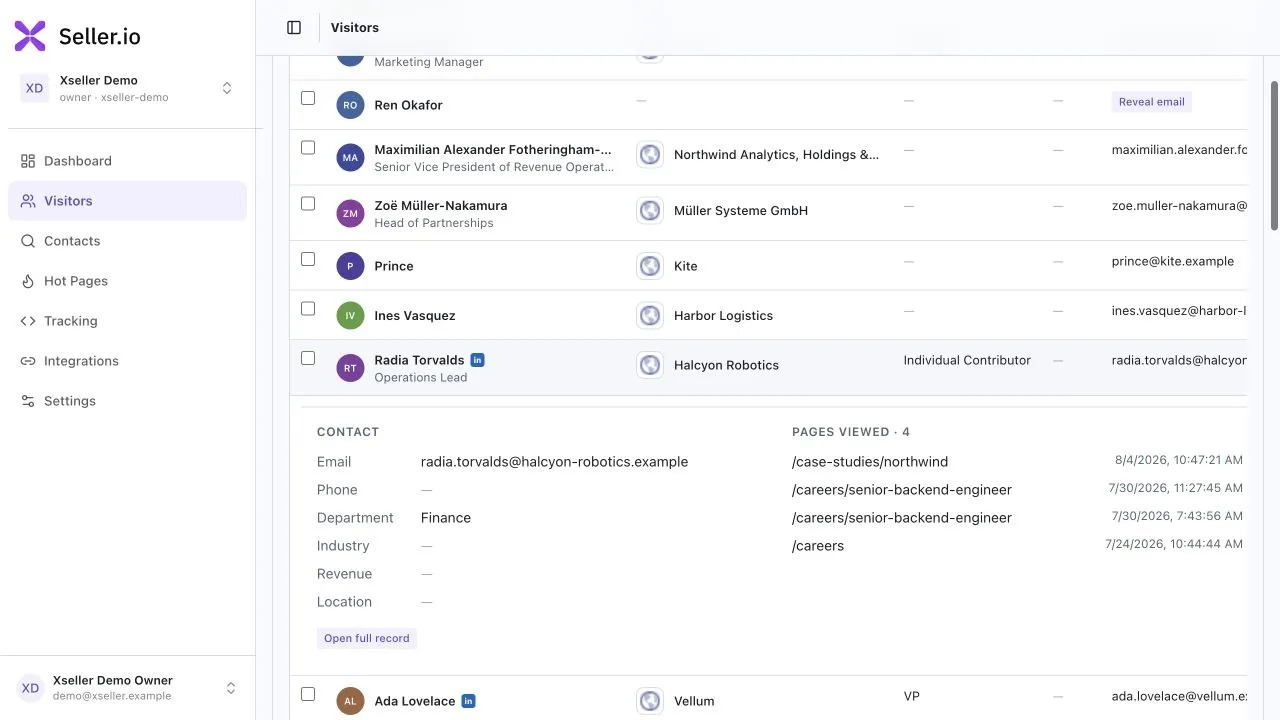Click the Prince name in the table

[x=394, y=266]
